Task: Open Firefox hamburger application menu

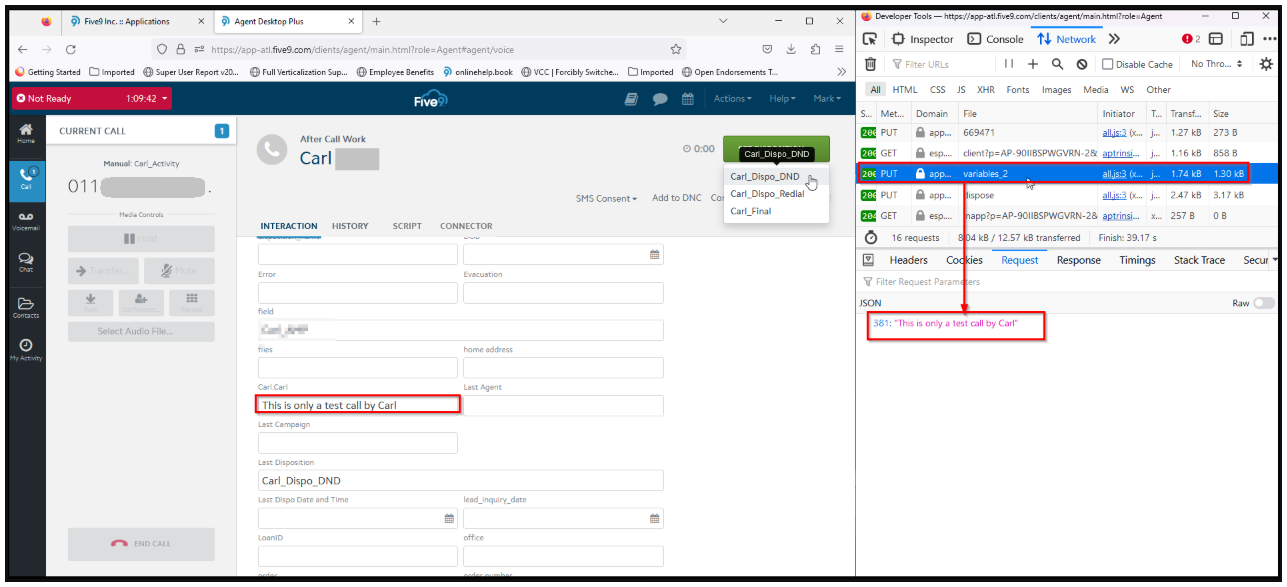Action: 839,48
